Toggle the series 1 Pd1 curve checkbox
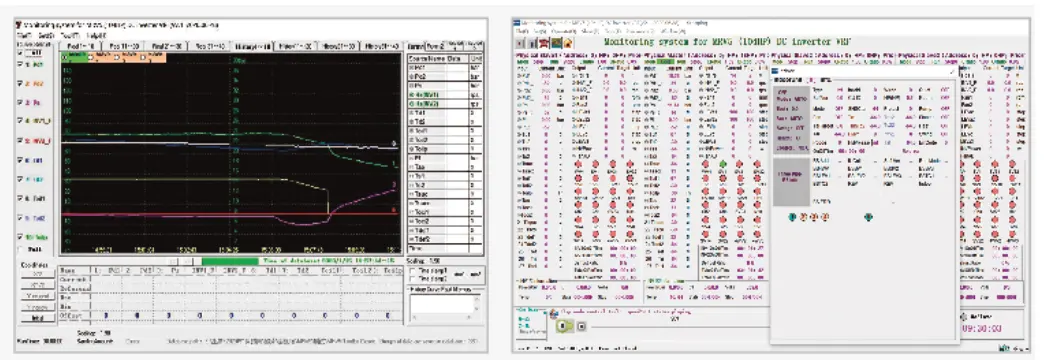This screenshot has height=360, width=1044. pyautogui.click(x=20, y=65)
